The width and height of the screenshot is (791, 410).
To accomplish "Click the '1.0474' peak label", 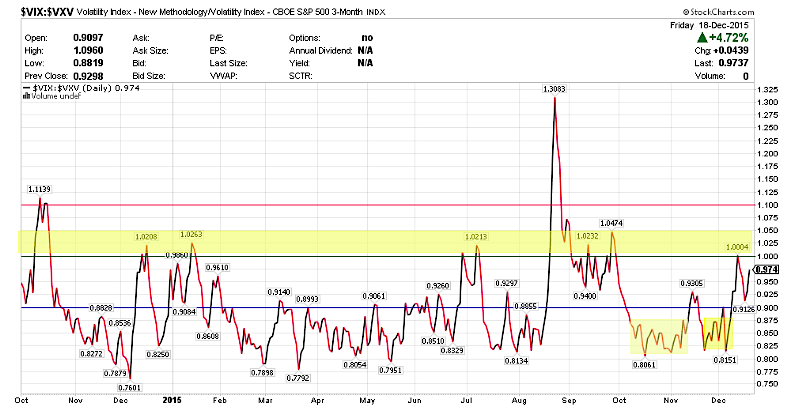I will pyautogui.click(x=611, y=223).
